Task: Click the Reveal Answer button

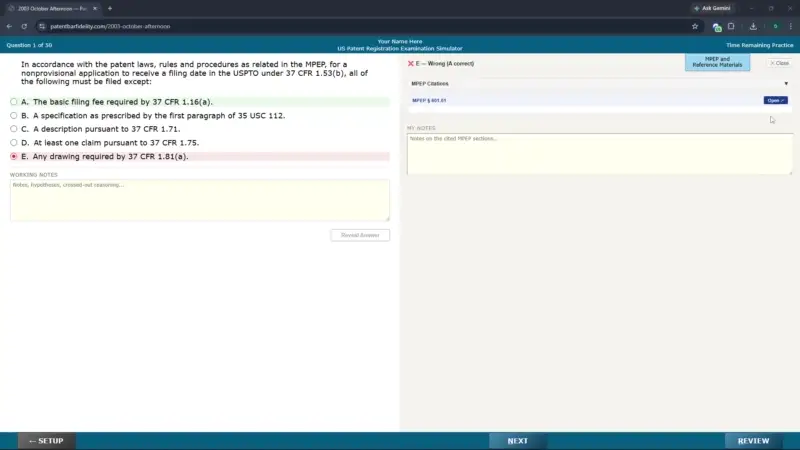Action: (360, 235)
